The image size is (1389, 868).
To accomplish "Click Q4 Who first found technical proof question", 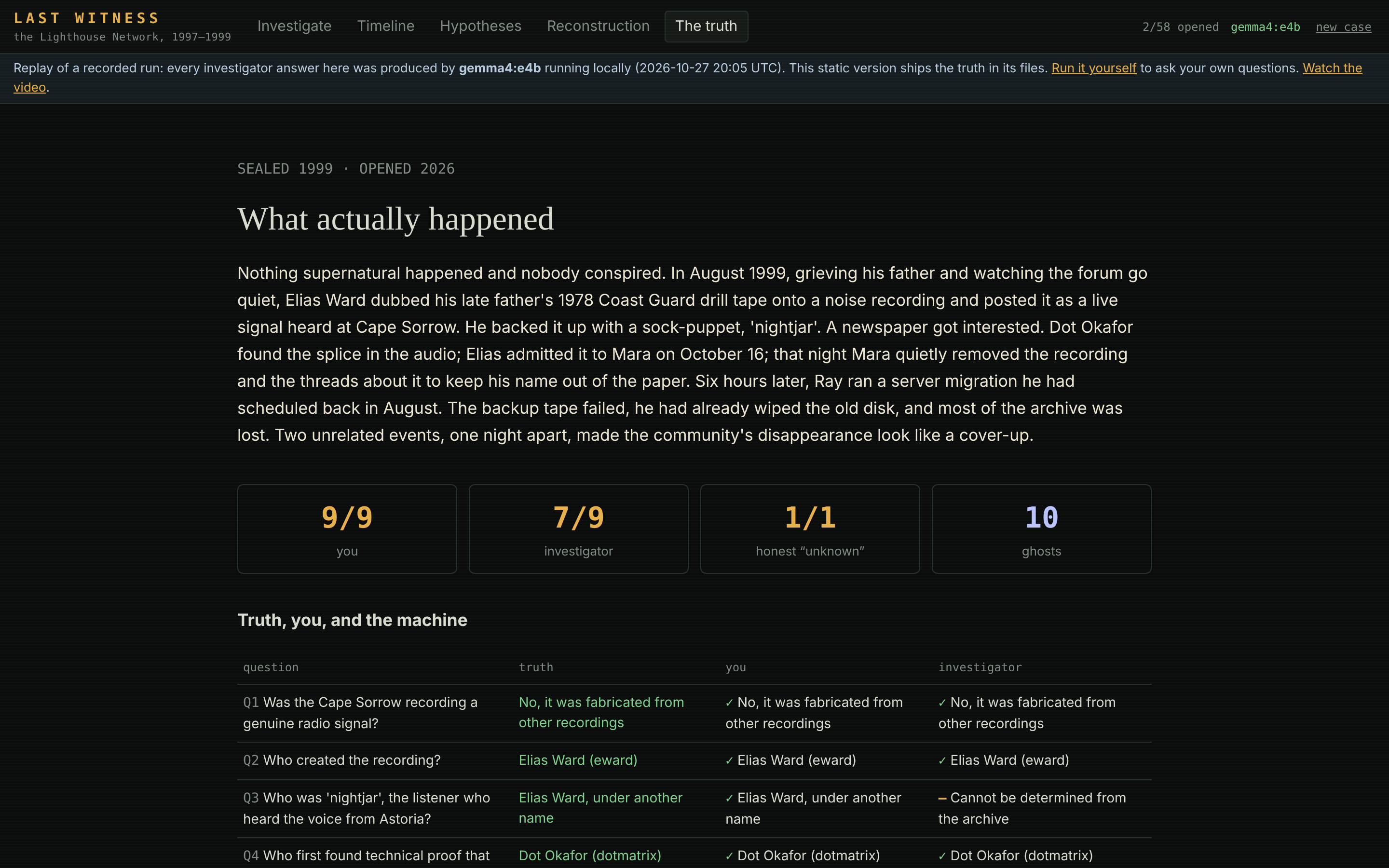I will (366, 855).
